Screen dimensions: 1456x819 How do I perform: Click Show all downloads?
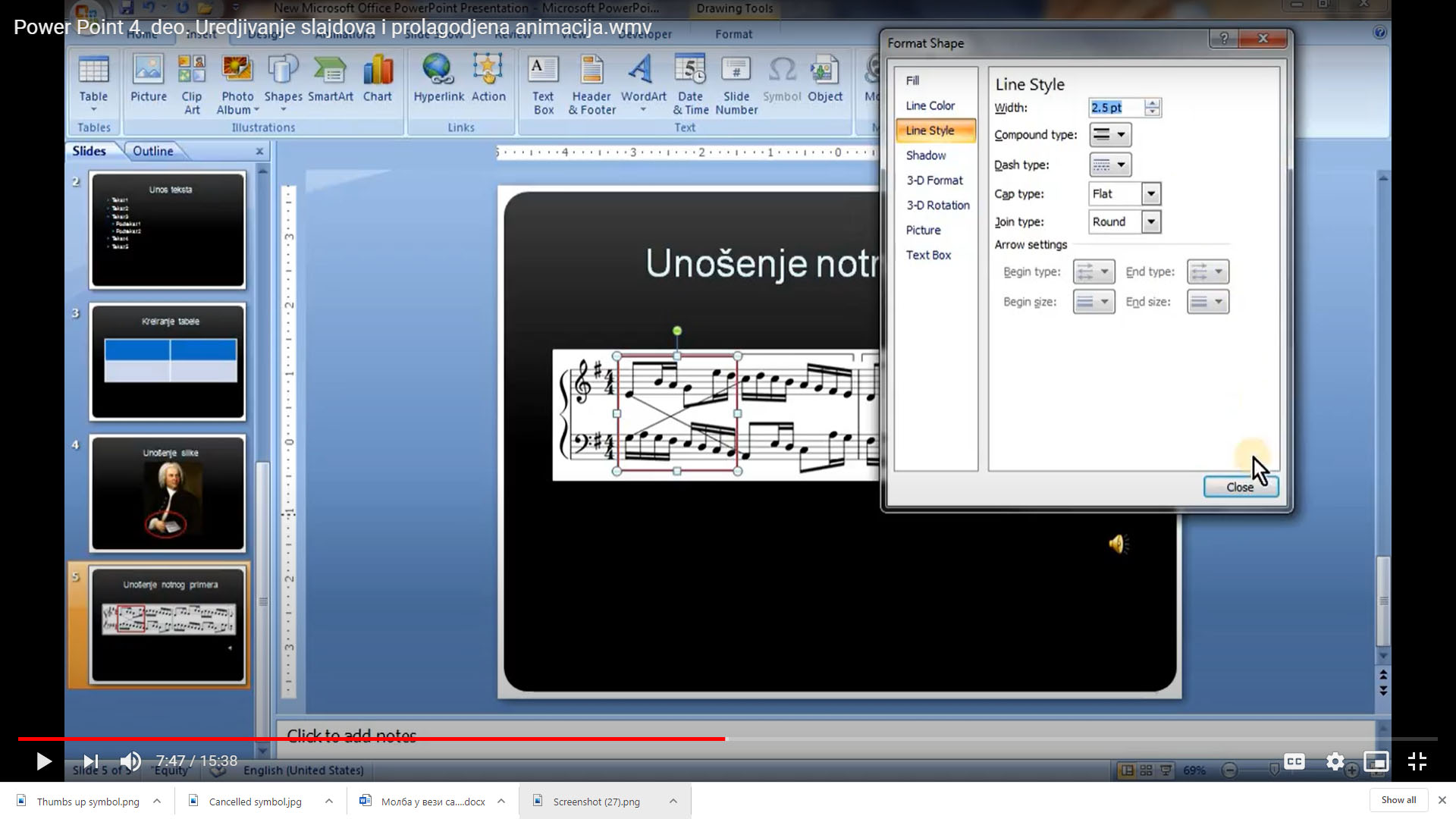1398,800
